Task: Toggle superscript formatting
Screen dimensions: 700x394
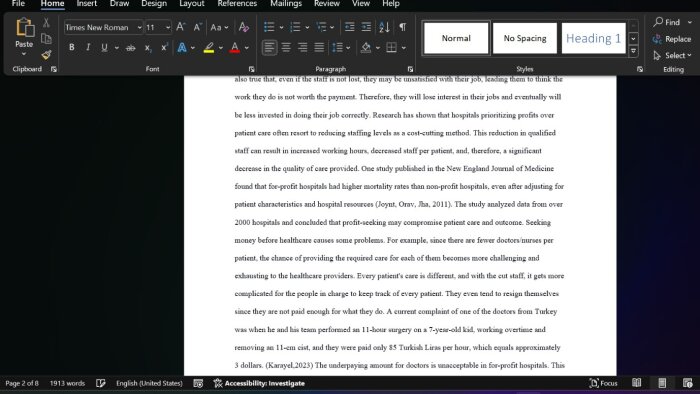Action: [164, 47]
